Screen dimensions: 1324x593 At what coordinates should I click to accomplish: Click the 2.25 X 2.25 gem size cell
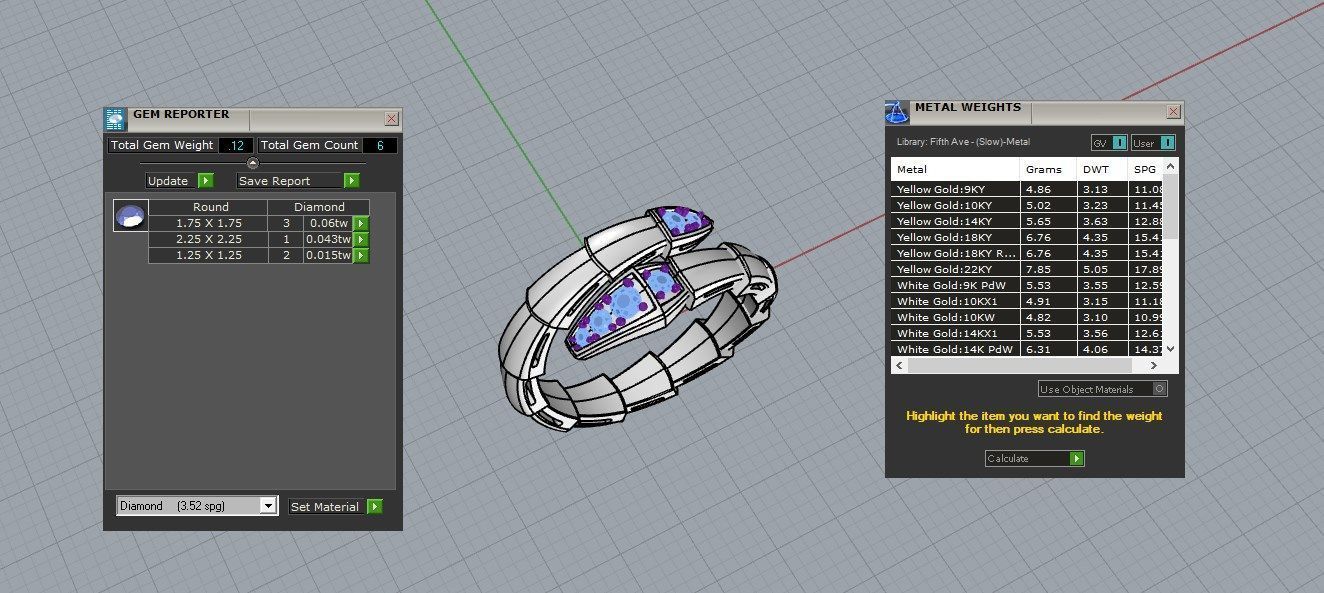pyautogui.click(x=208, y=240)
